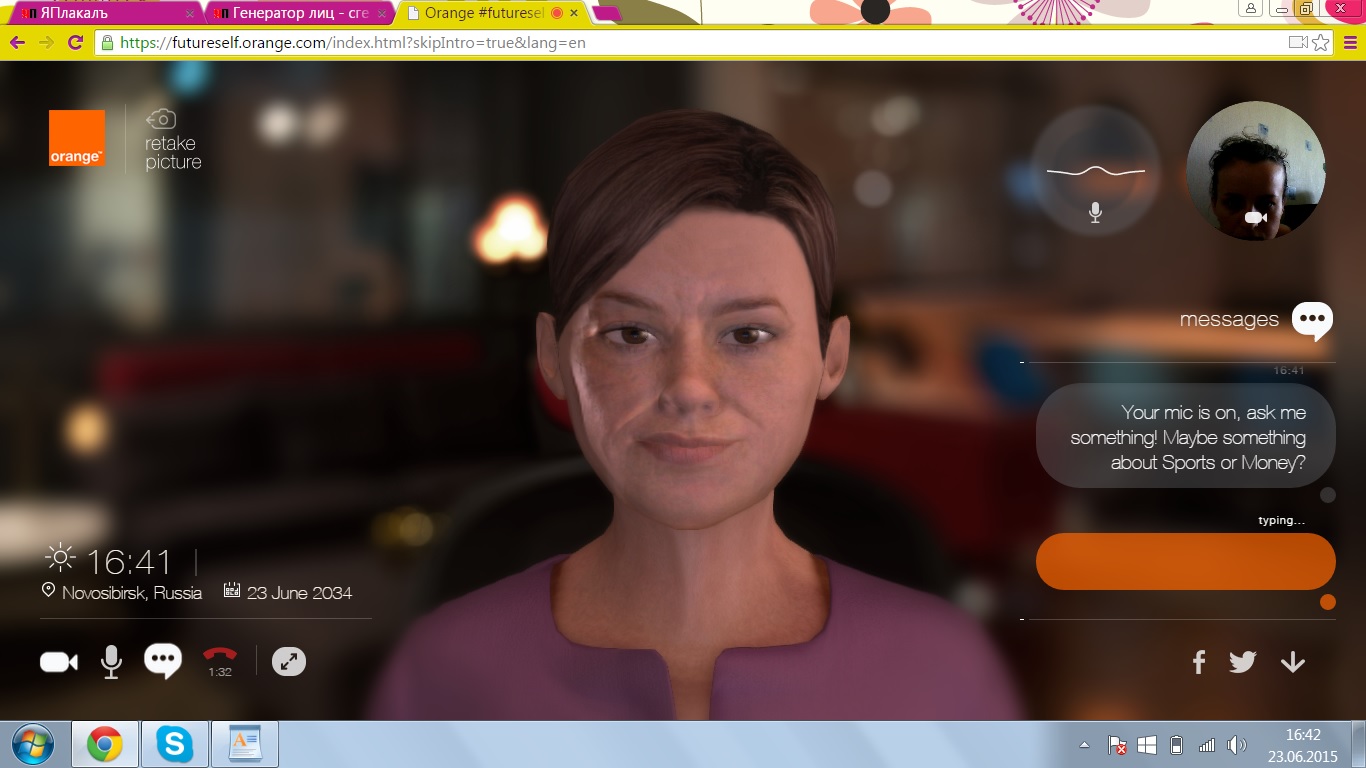Viewport: 1366px width, 768px height.
Task: Share on Facebook
Action: 1198,662
